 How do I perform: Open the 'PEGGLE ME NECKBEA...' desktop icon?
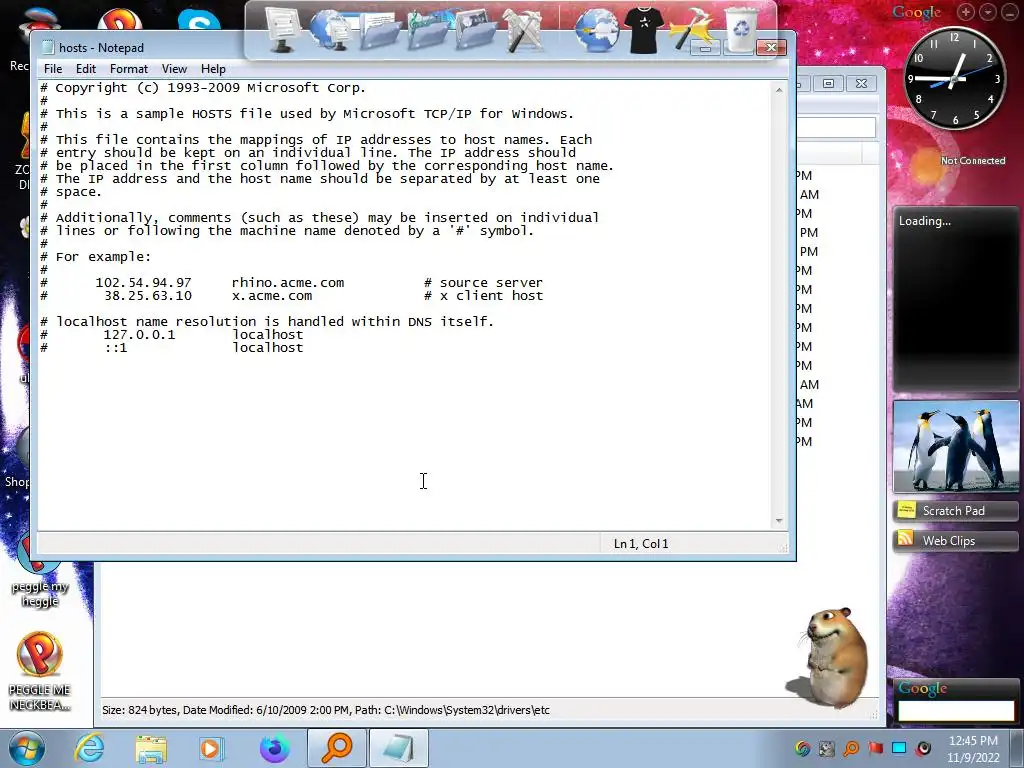39,671
